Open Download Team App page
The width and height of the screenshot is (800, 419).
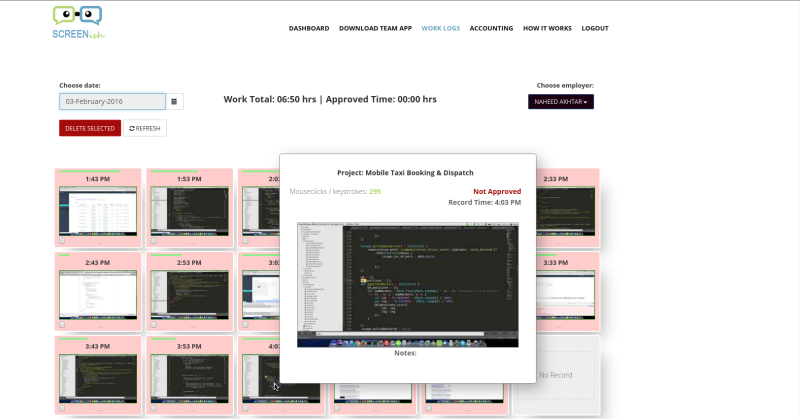point(376,29)
